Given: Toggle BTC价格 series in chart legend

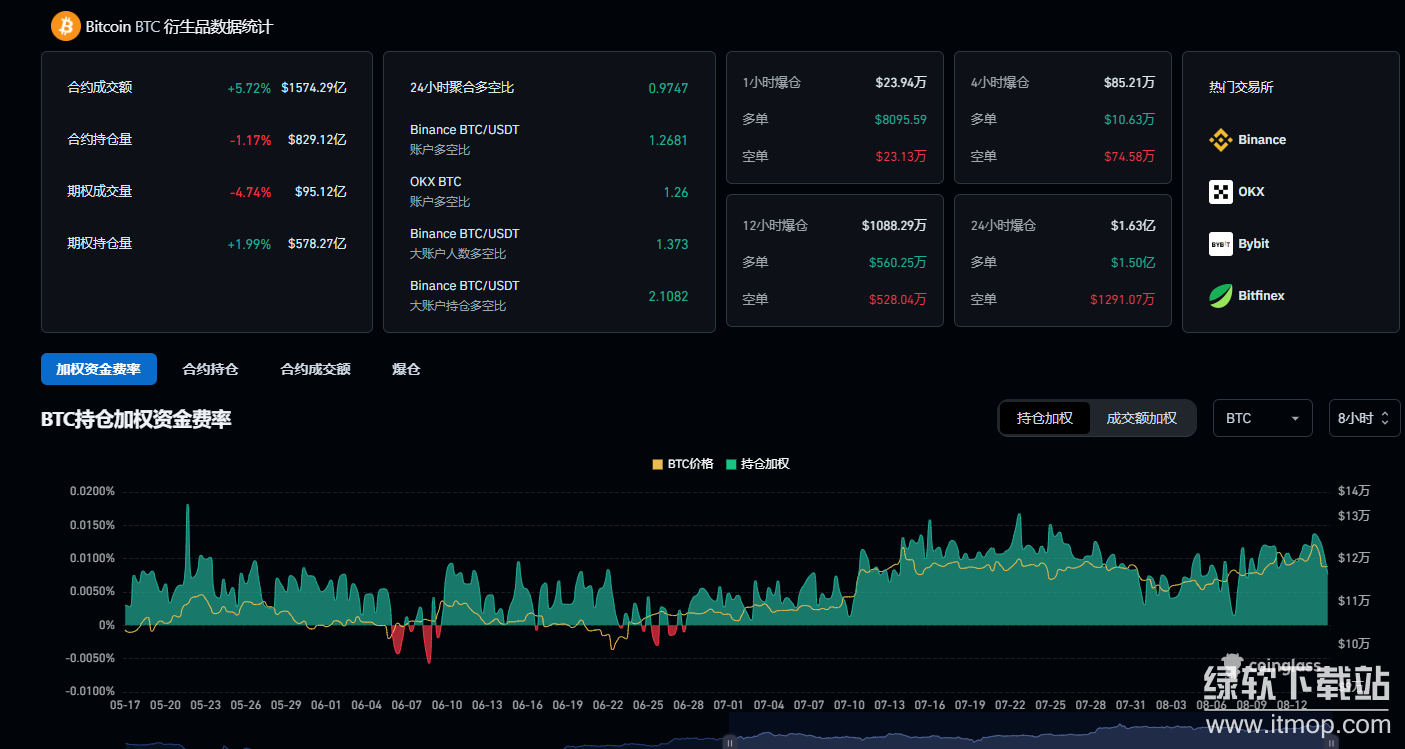Looking at the screenshot, I should point(683,464).
